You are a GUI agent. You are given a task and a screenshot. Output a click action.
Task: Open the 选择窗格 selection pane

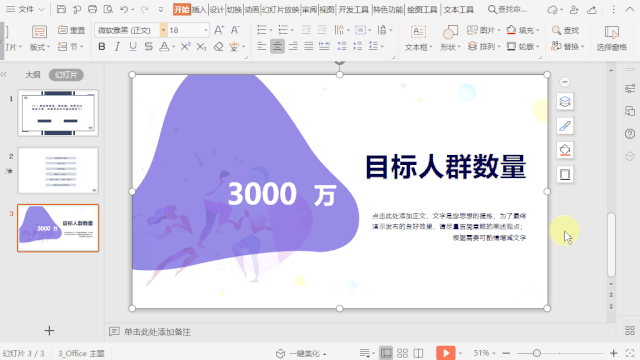611,39
